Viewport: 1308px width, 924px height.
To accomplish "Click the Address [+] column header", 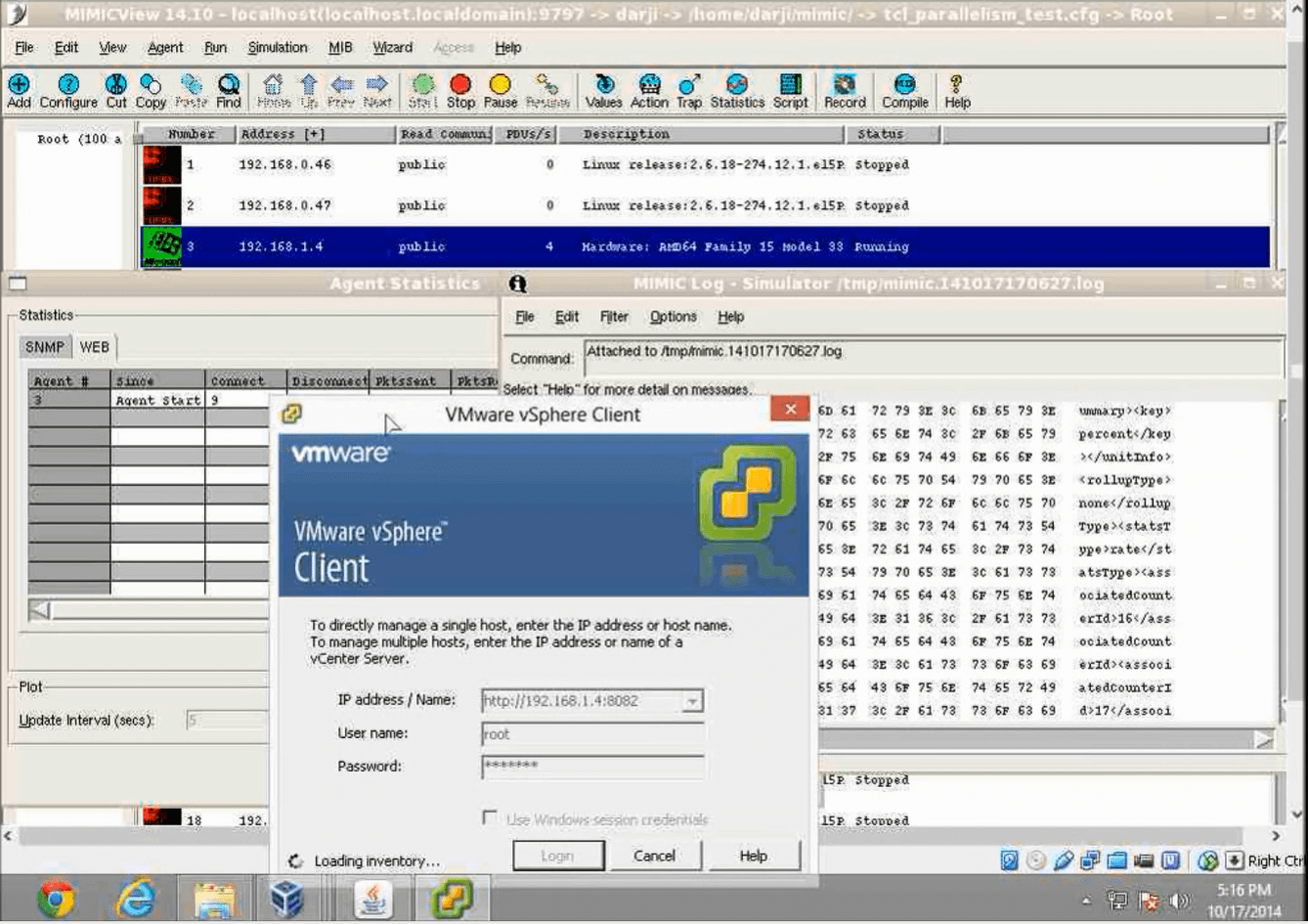I will coord(315,134).
